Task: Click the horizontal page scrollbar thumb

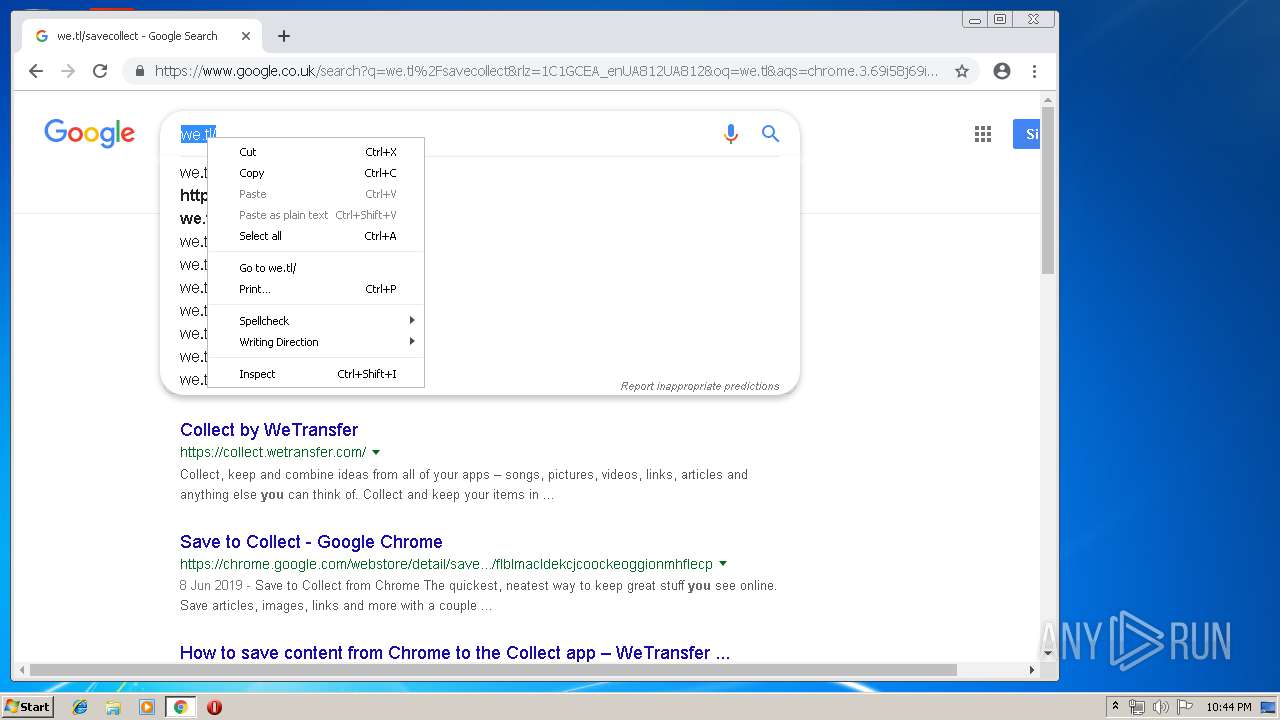Action: (493, 670)
